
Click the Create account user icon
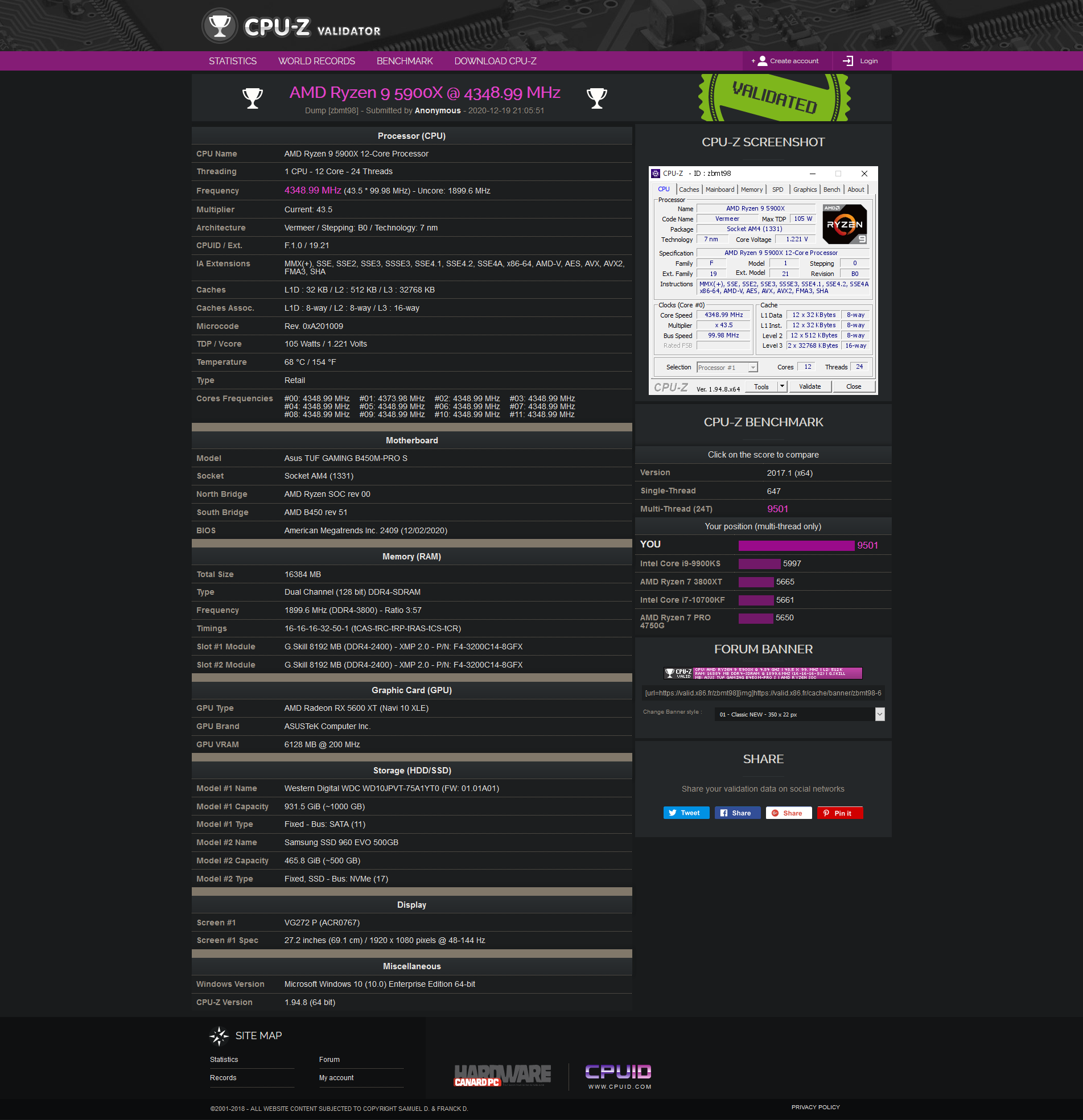pos(763,60)
